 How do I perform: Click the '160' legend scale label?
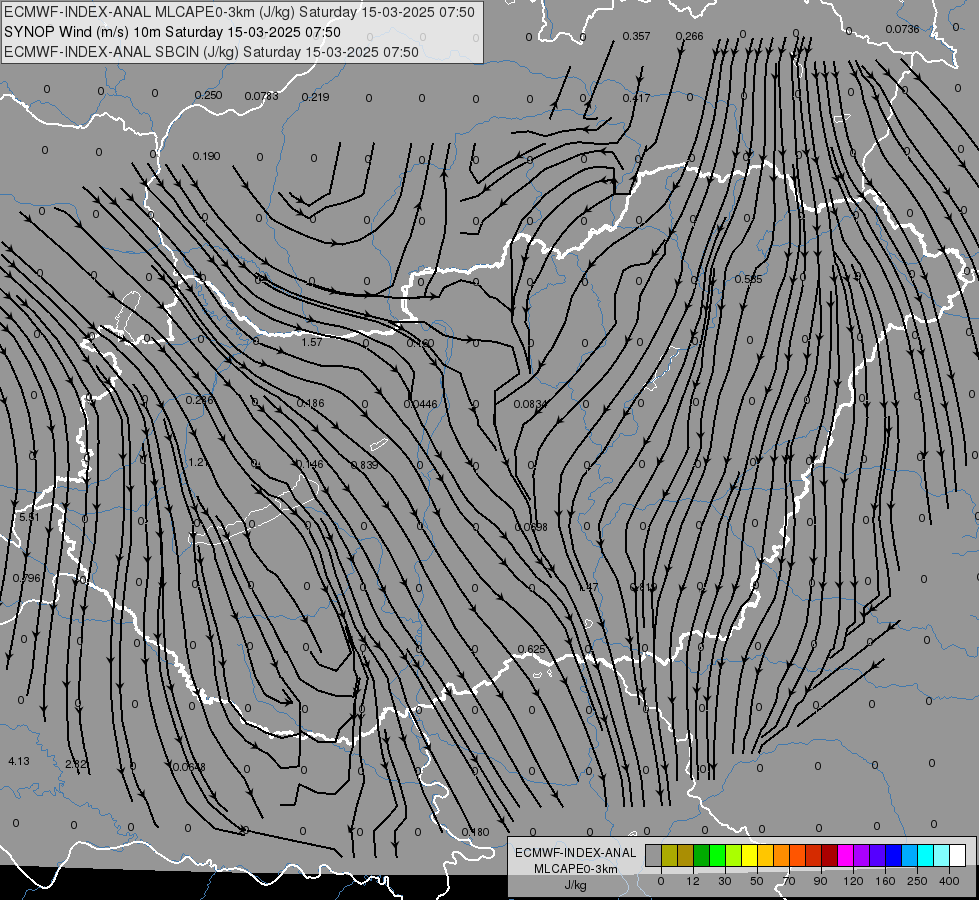click(x=885, y=881)
